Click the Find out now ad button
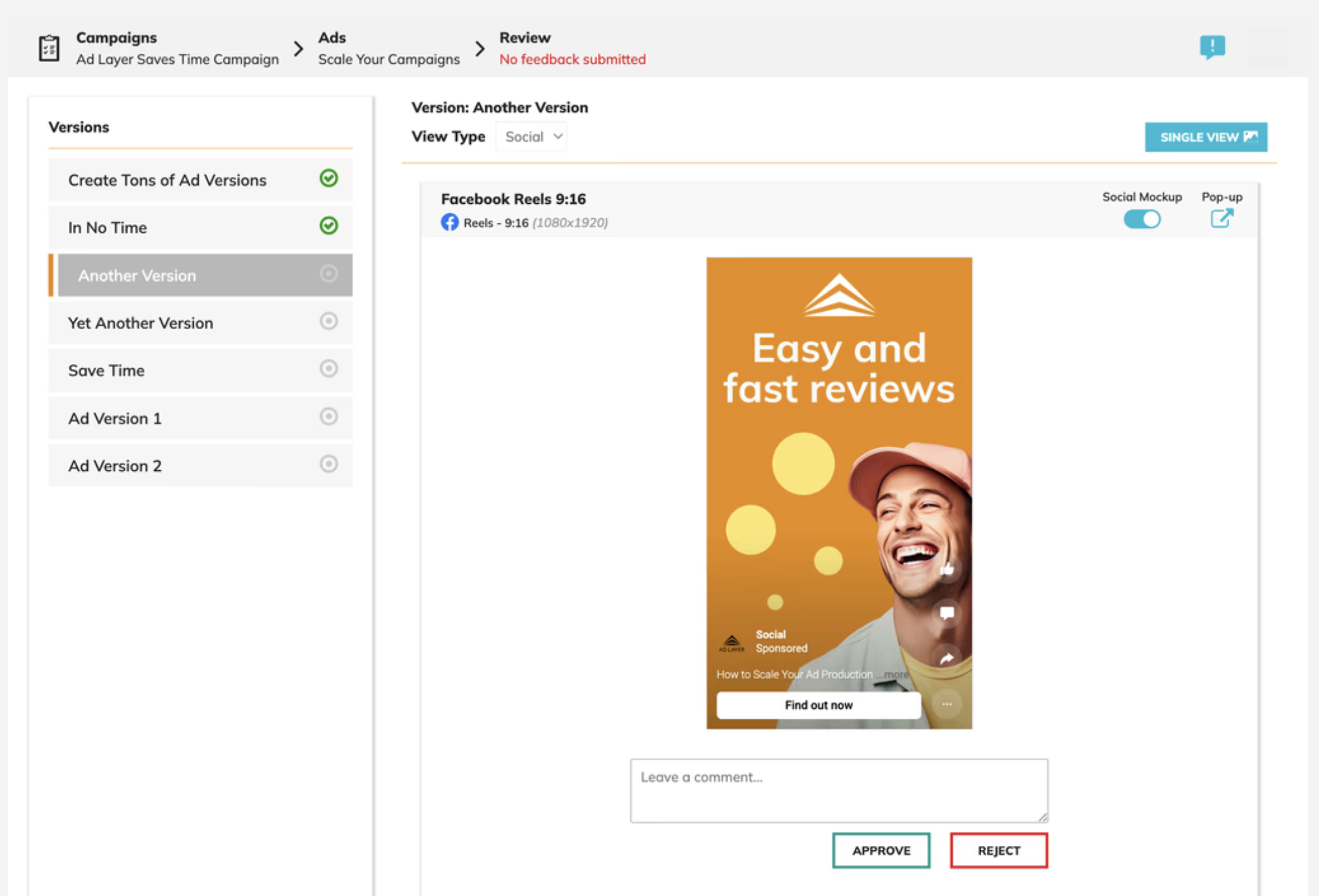Screen dimensions: 1321x896 click(x=818, y=705)
